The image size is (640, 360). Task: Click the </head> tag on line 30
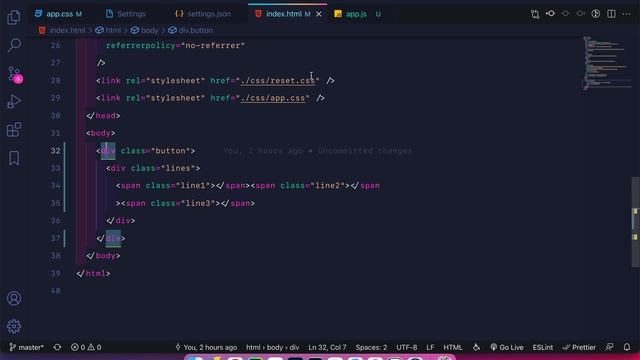tap(103, 116)
